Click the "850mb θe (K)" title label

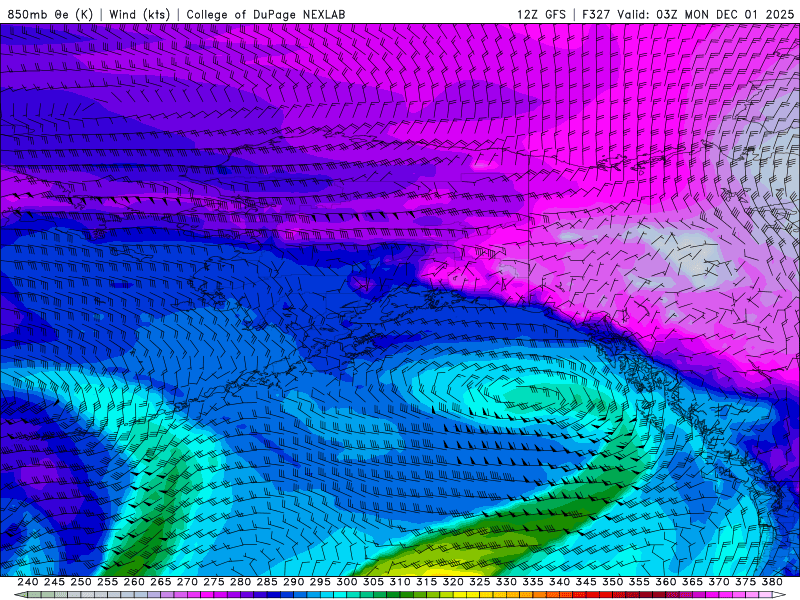pos(50,14)
